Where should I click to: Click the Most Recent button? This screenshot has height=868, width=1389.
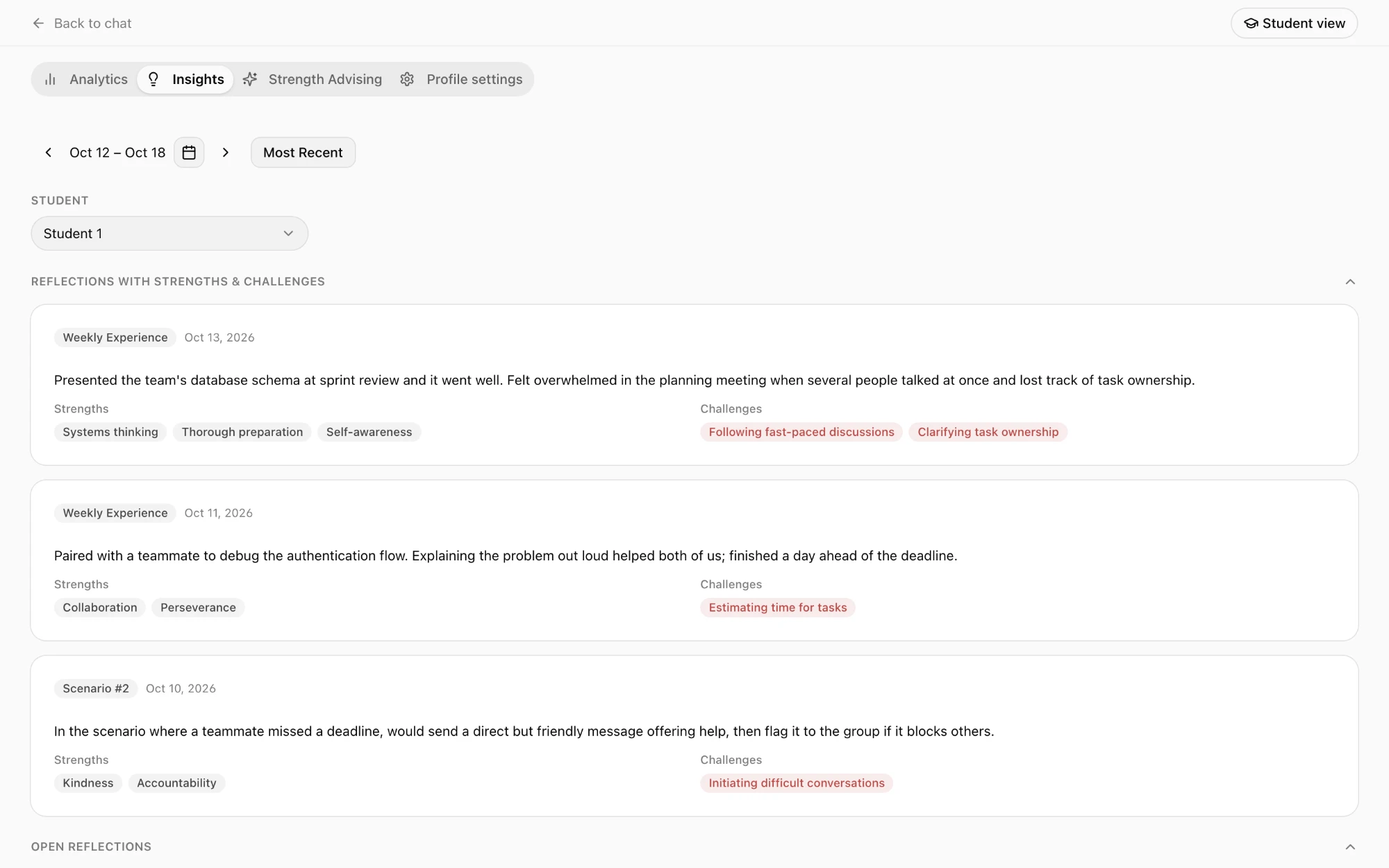(303, 153)
